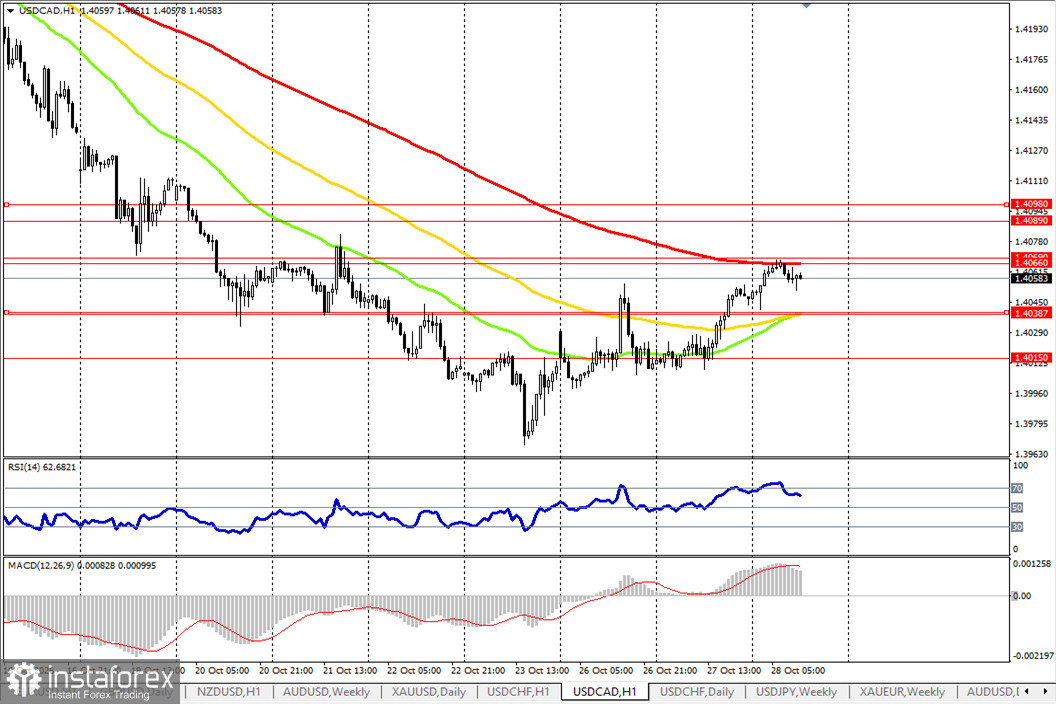Click the RSI 30 level label

click(1017, 527)
